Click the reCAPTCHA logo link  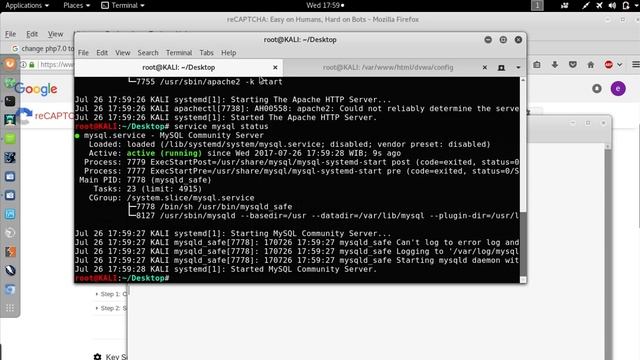45,116
